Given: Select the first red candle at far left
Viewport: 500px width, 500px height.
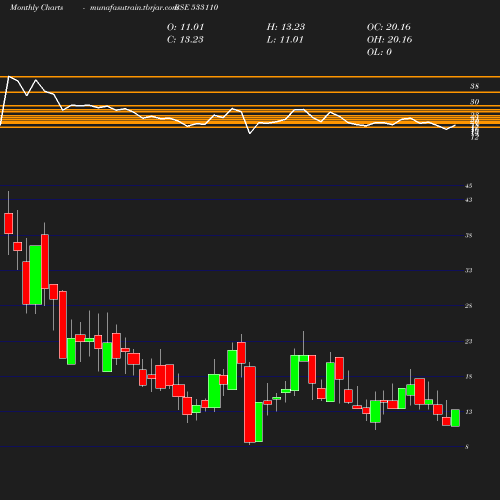Looking at the screenshot, I should coord(9,223).
